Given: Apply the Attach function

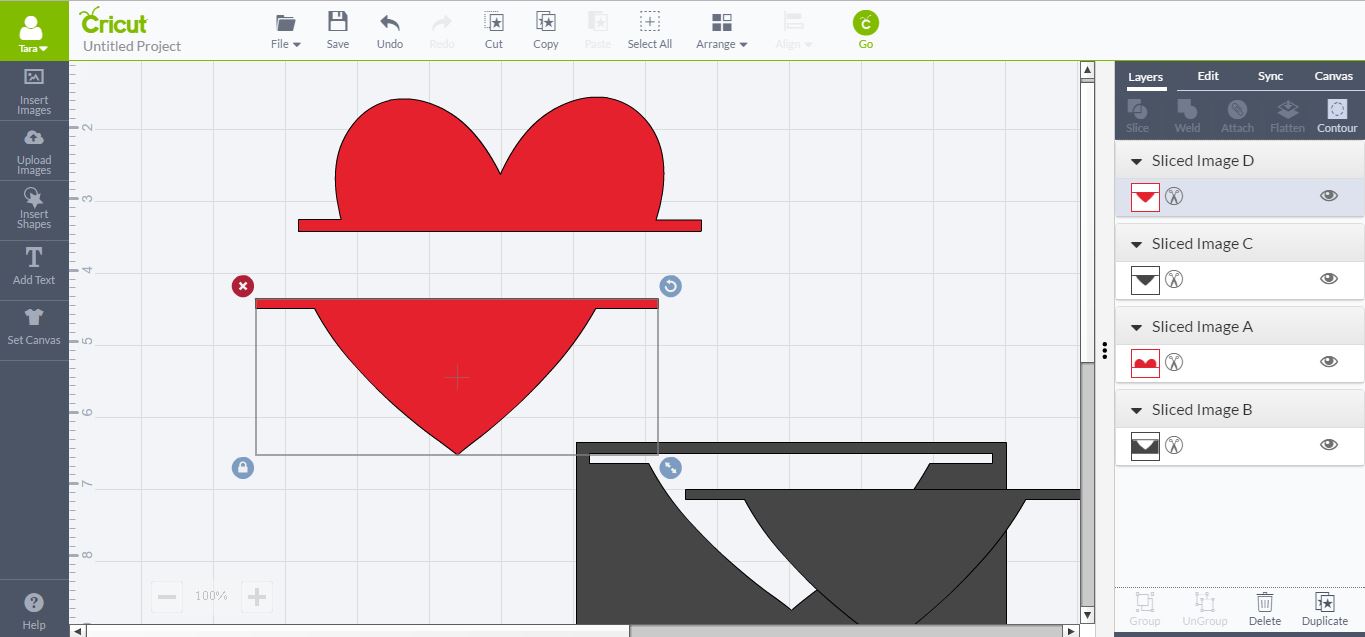Looking at the screenshot, I should 1237,114.
